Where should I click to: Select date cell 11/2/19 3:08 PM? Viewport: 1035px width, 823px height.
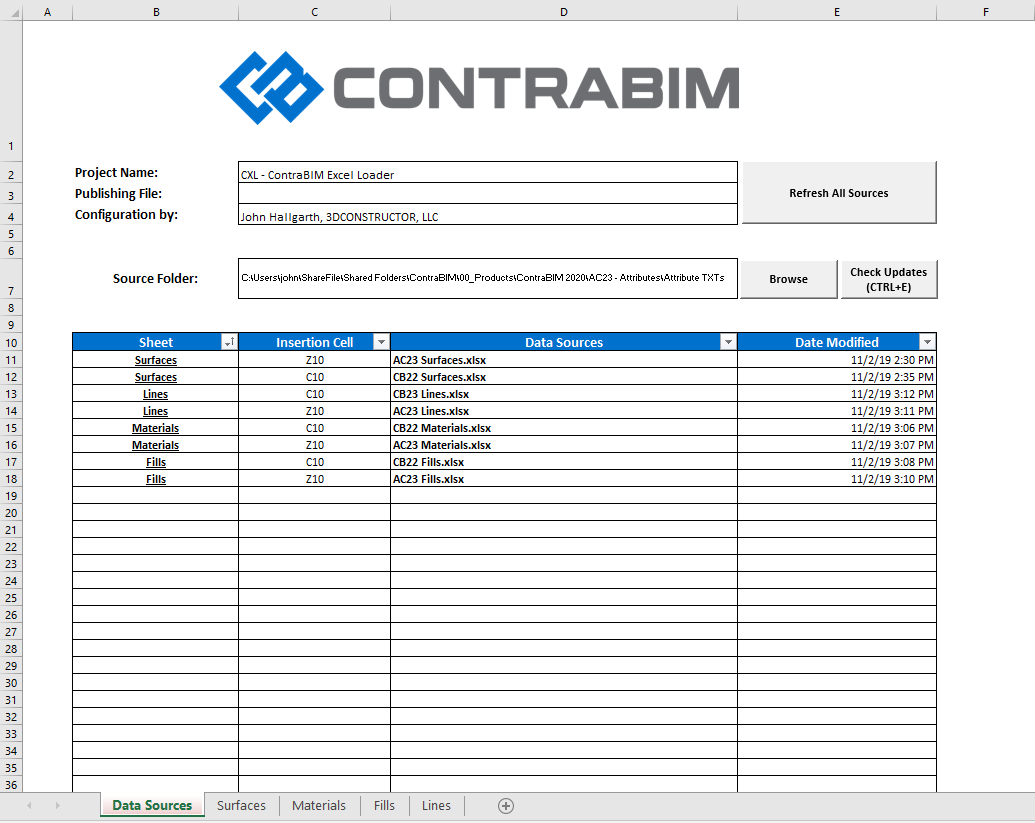[x=837, y=462]
